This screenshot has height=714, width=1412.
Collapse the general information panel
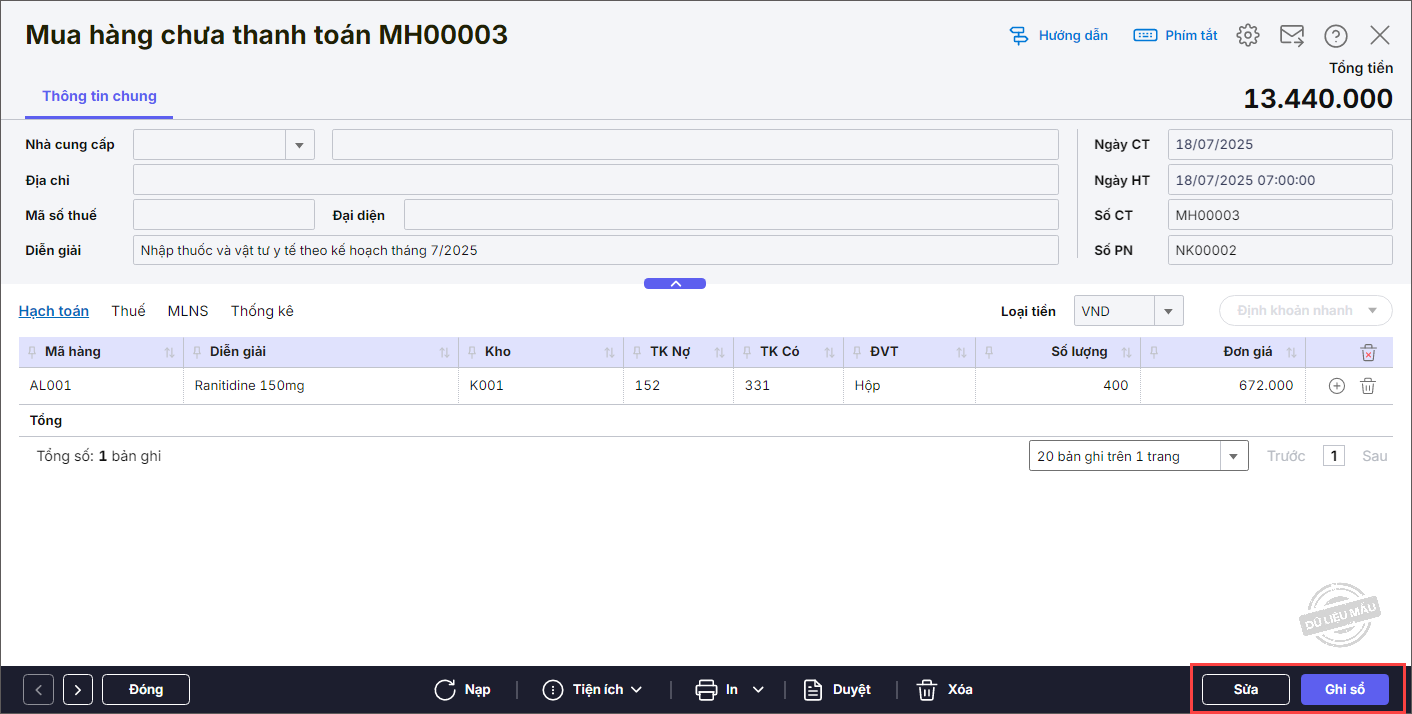click(x=675, y=284)
